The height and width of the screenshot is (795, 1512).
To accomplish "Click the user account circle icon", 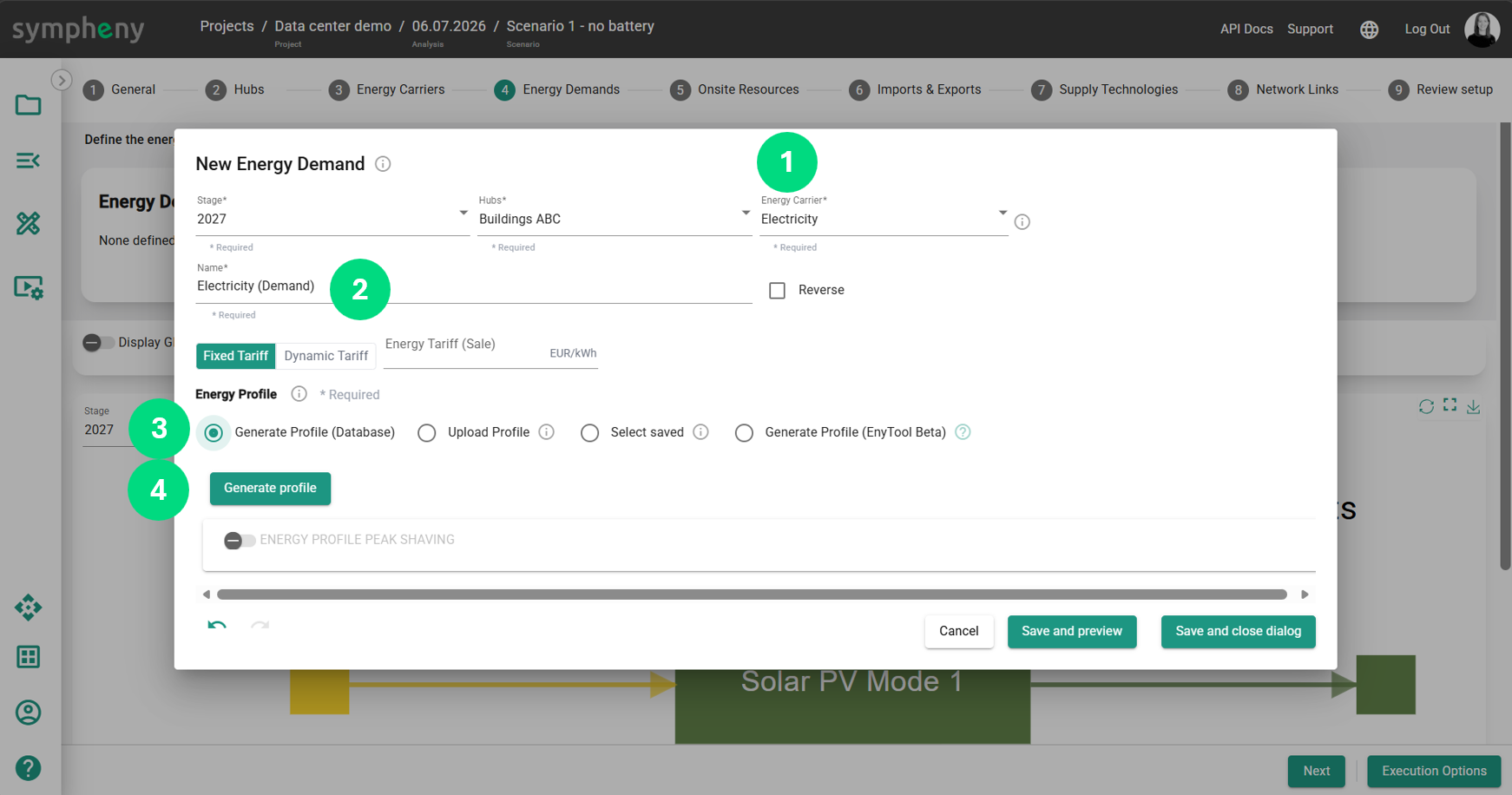I will click(x=29, y=713).
